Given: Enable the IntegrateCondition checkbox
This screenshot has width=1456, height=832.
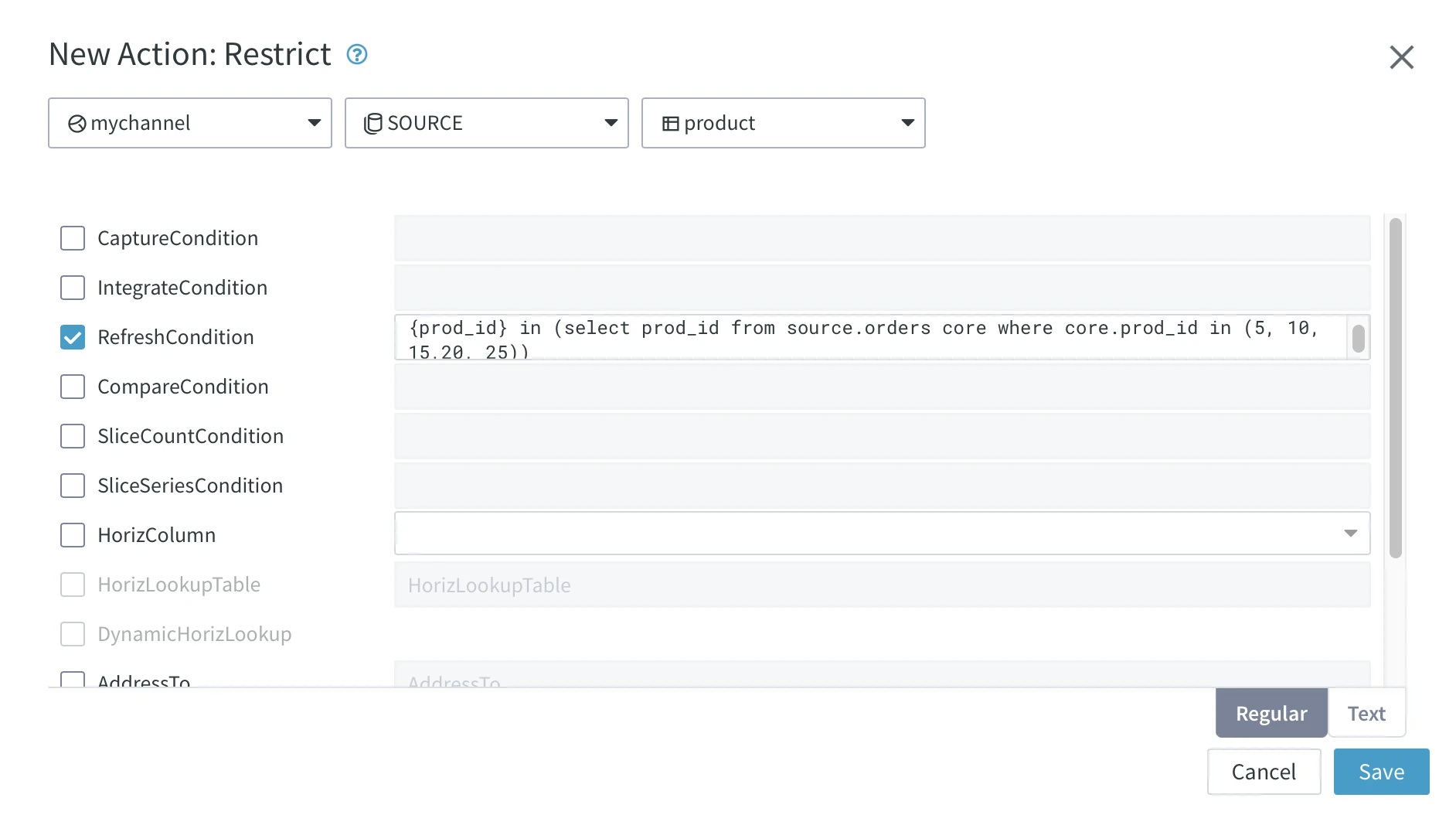Looking at the screenshot, I should coord(72,288).
